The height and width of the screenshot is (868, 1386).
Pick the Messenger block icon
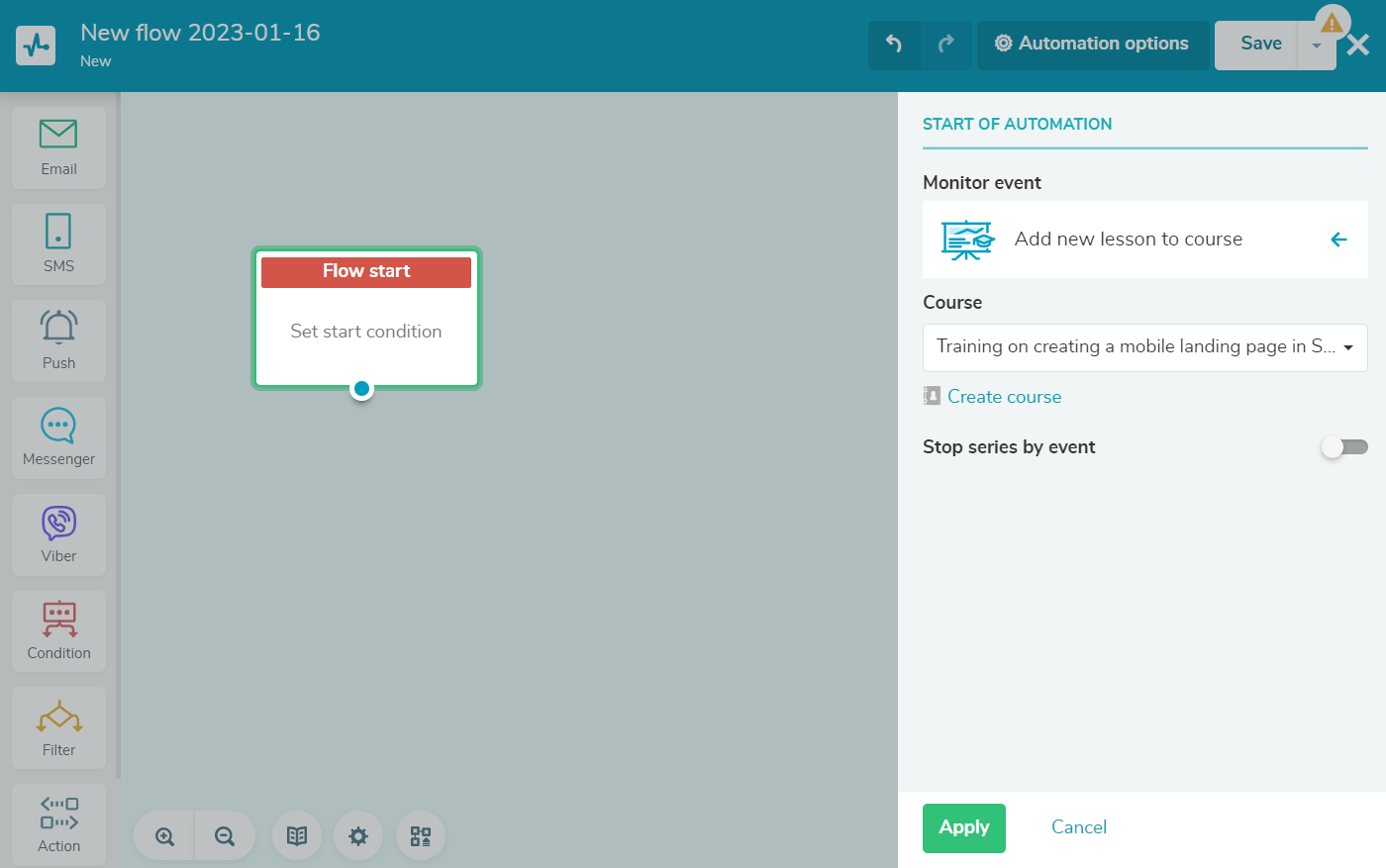(58, 437)
